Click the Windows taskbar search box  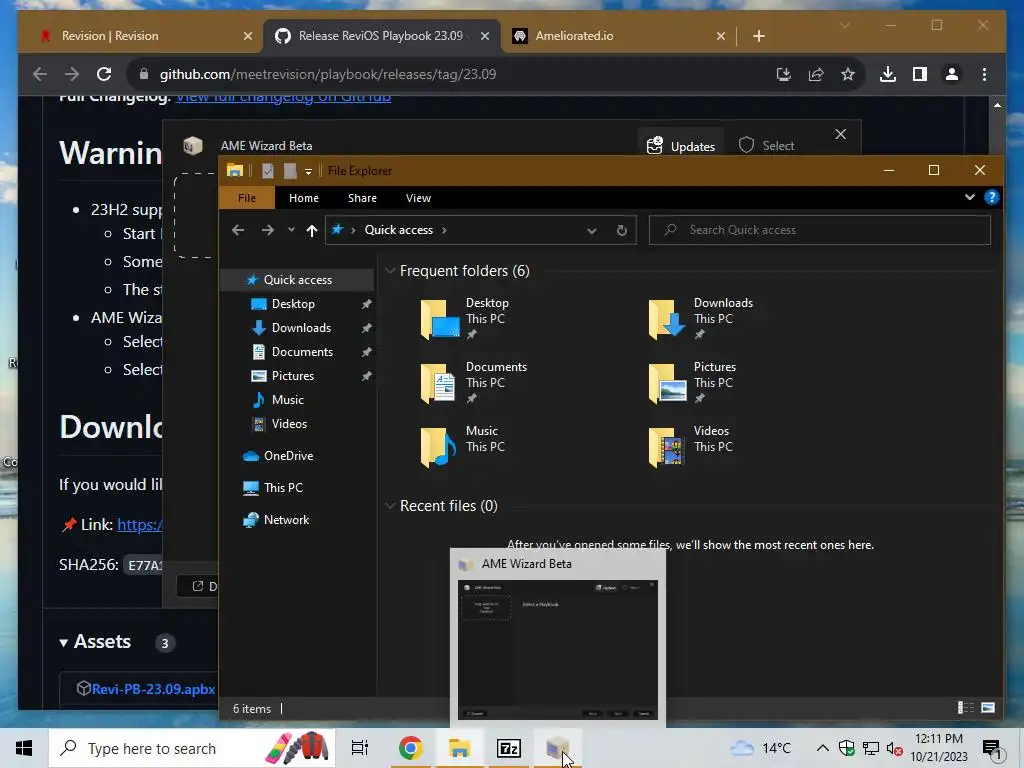(192, 748)
